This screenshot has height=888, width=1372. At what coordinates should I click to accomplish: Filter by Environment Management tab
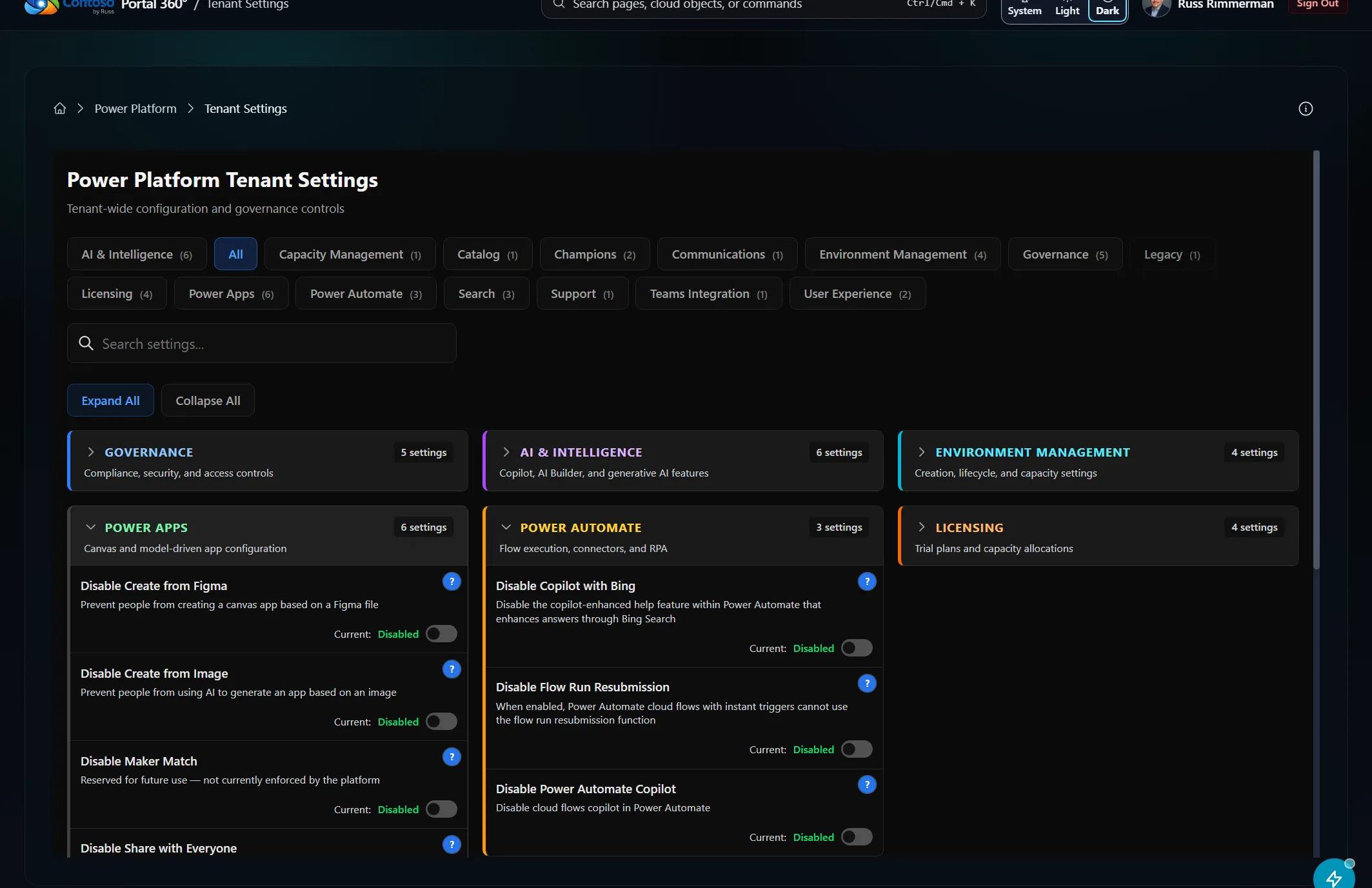point(902,254)
